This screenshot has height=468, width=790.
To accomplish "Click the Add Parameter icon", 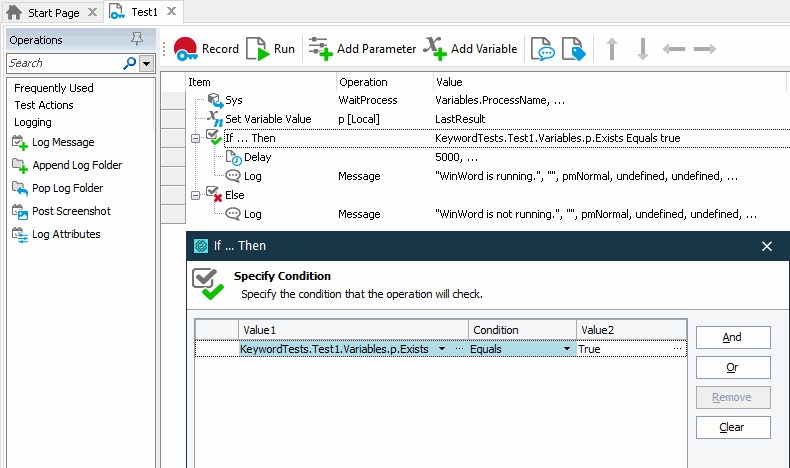I will [x=320, y=49].
